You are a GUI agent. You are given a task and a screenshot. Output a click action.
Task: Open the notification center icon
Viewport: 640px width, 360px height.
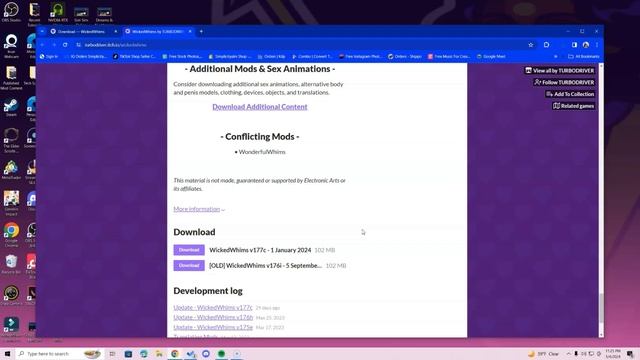click(x=630, y=353)
